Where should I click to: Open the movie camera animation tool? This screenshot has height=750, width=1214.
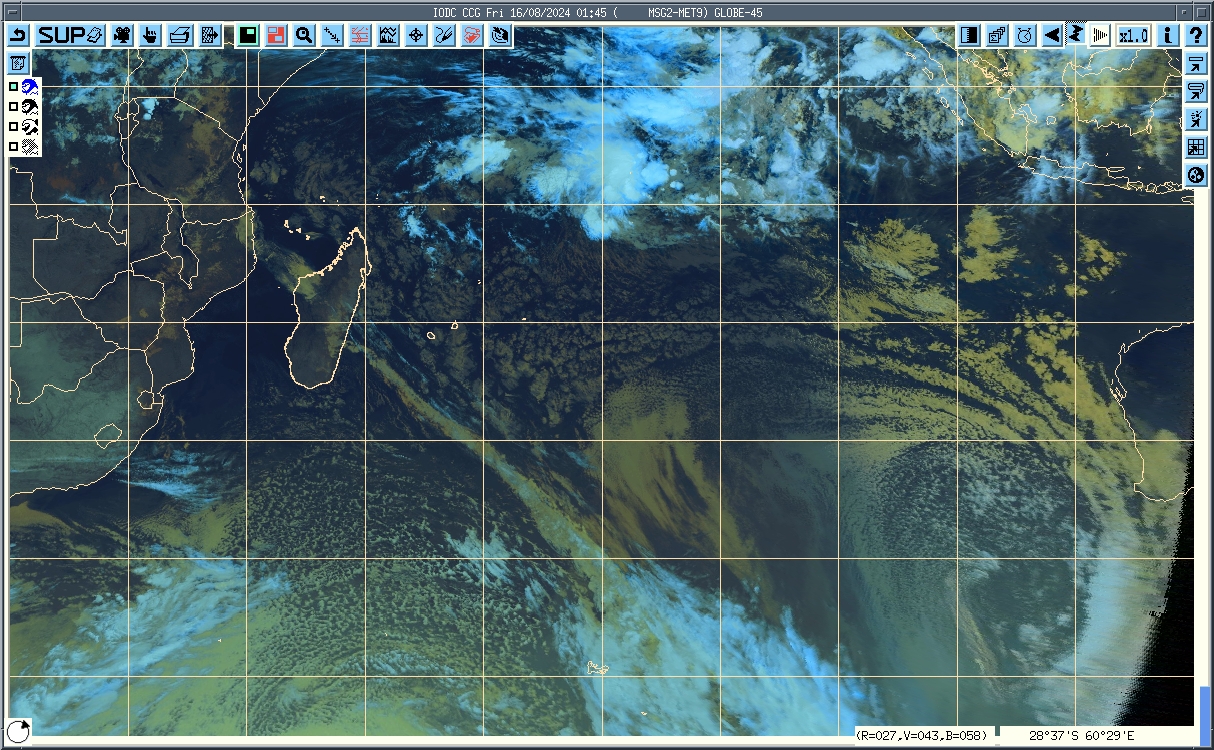coord(122,35)
